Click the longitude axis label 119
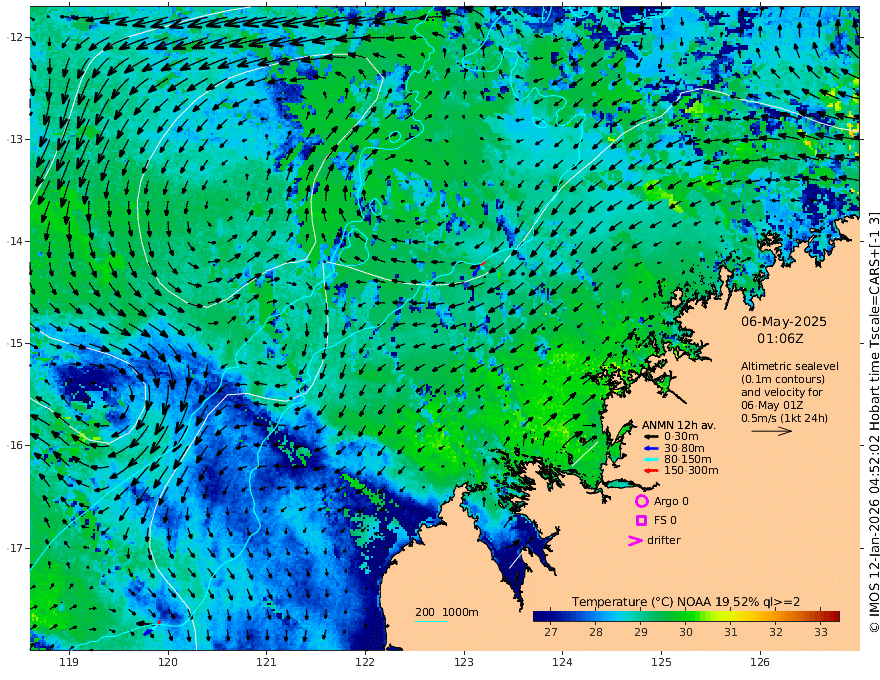The image size is (880, 680). (69, 663)
